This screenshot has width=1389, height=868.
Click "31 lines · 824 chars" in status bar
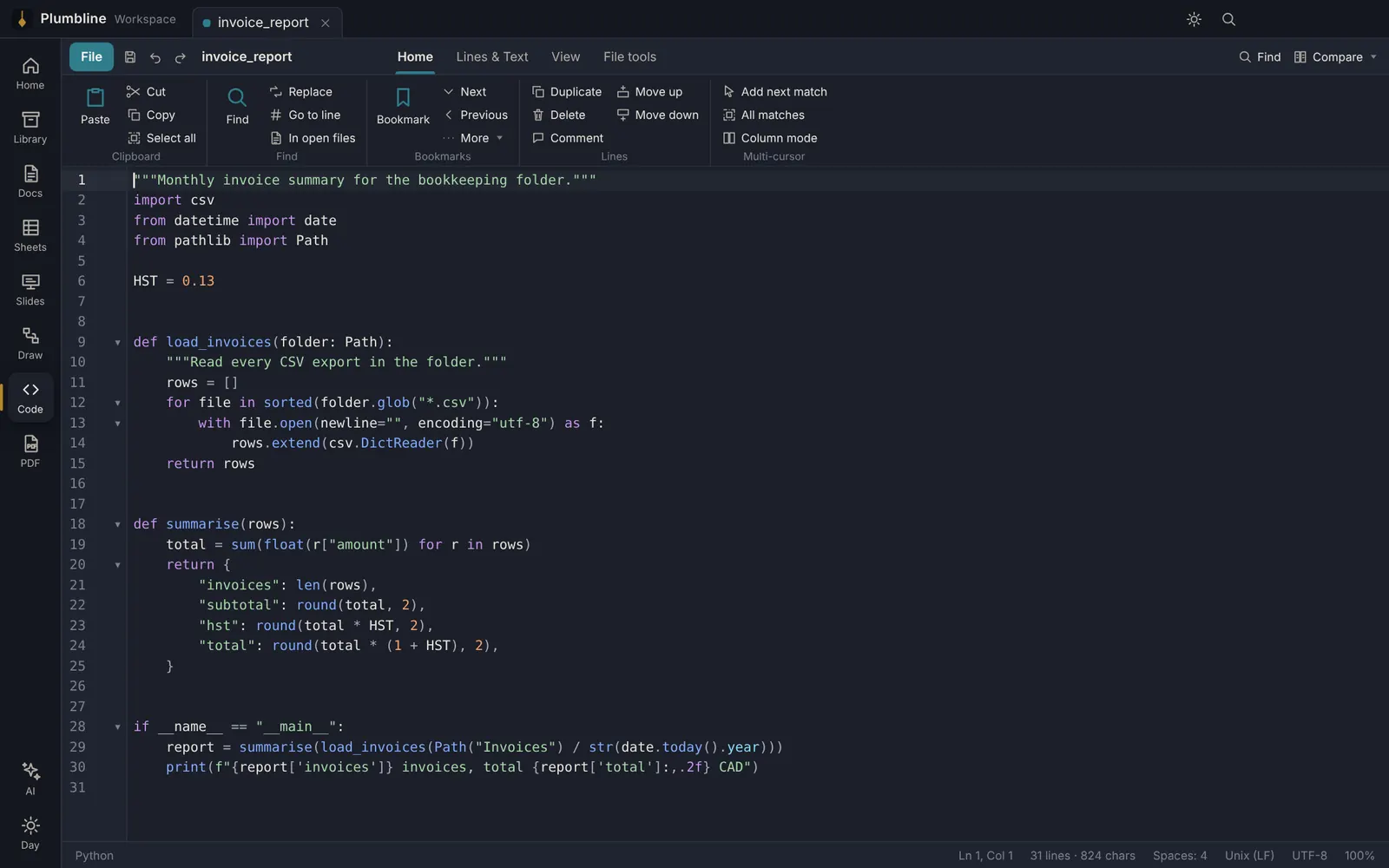click(1083, 856)
